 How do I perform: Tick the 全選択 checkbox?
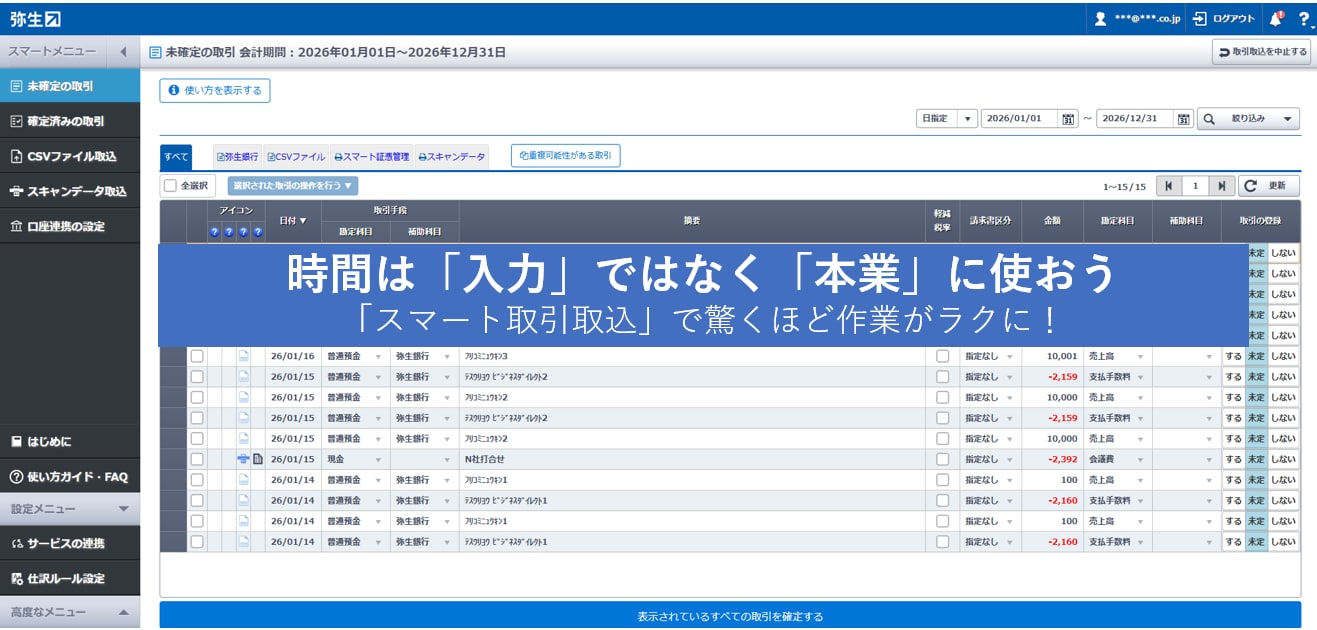pos(170,186)
